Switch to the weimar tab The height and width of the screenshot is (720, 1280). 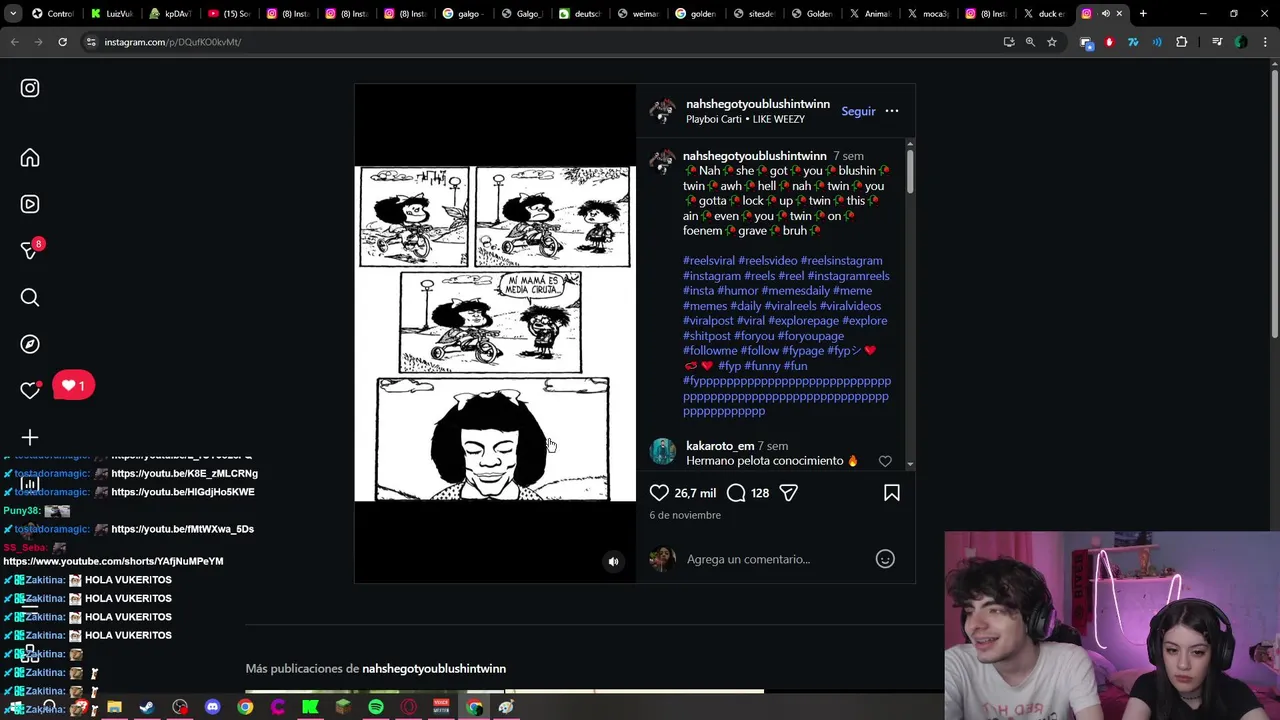(x=638, y=14)
